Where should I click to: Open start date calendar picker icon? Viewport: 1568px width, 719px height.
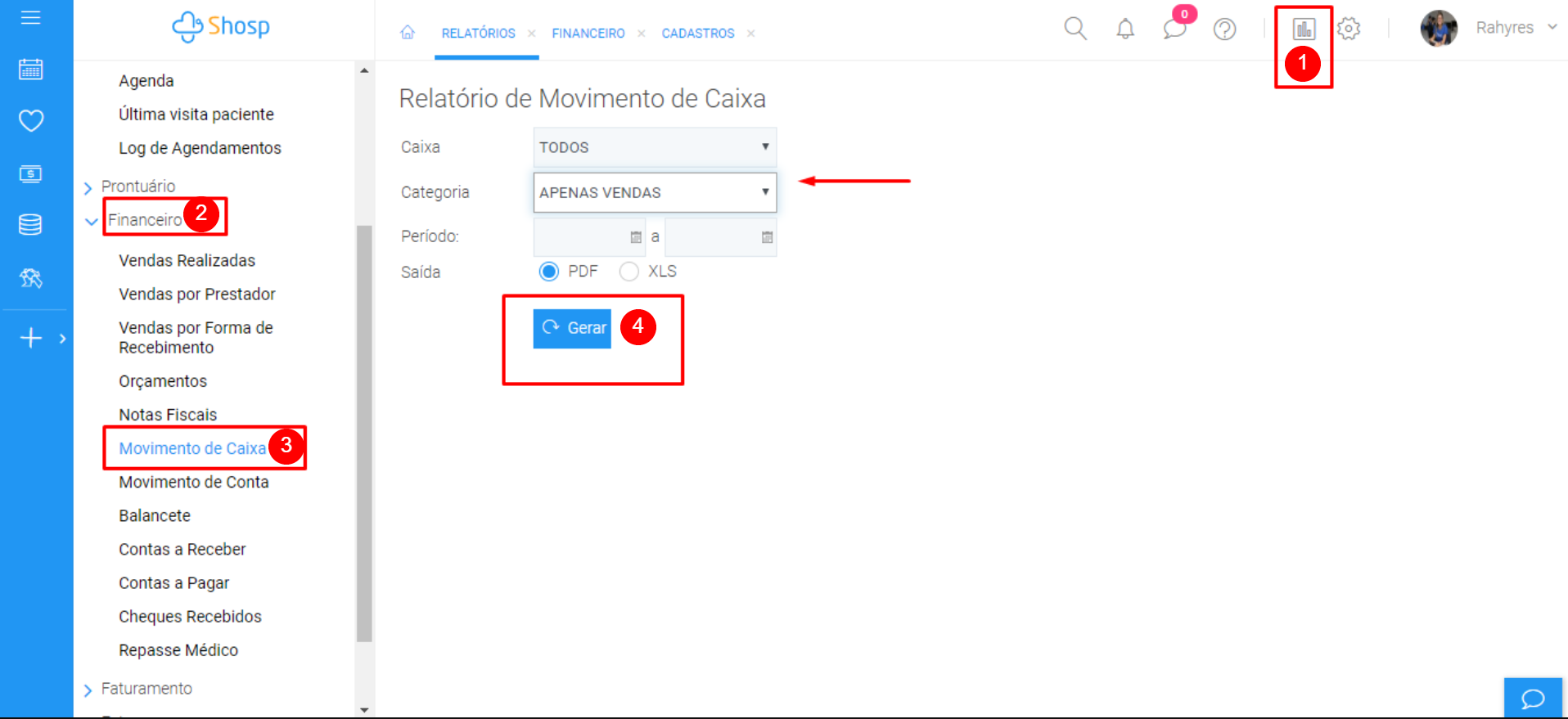click(x=636, y=237)
